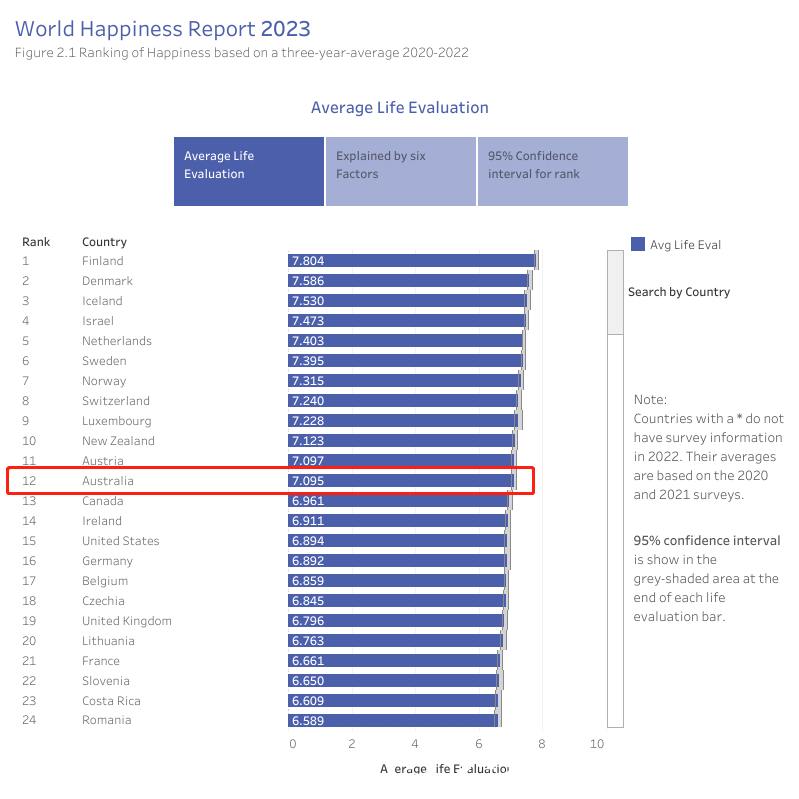Click the World Happiness Report 2023 title
Viewport: 799px width, 799px height.
[x=163, y=29]
